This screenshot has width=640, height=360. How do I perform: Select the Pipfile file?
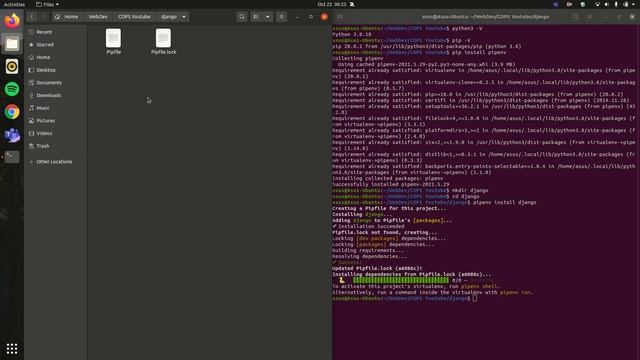tap(113, 41)
